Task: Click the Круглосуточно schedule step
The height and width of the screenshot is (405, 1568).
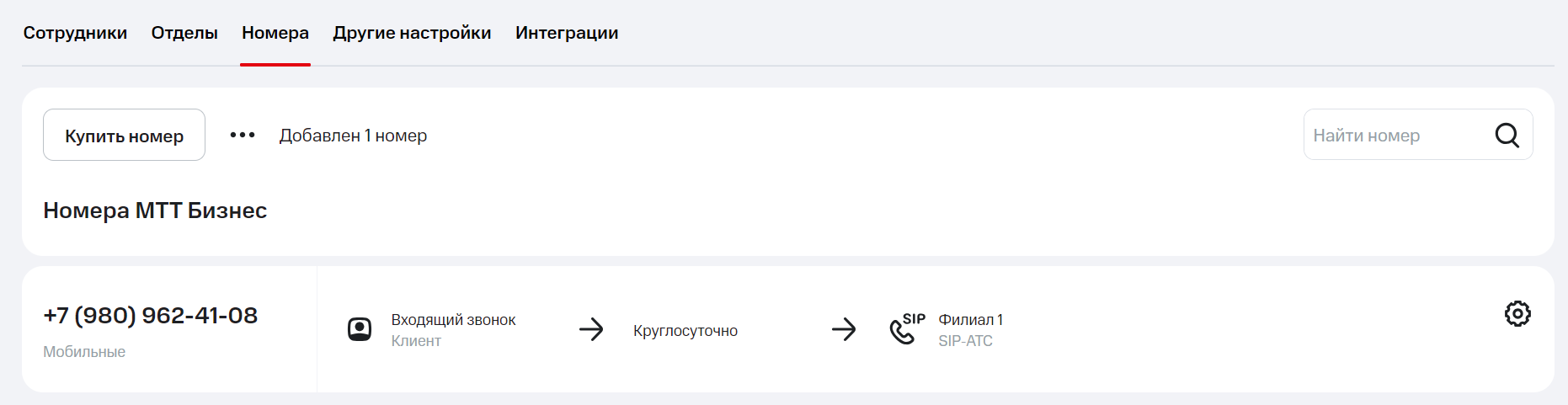Action: [x=685, y=331]
